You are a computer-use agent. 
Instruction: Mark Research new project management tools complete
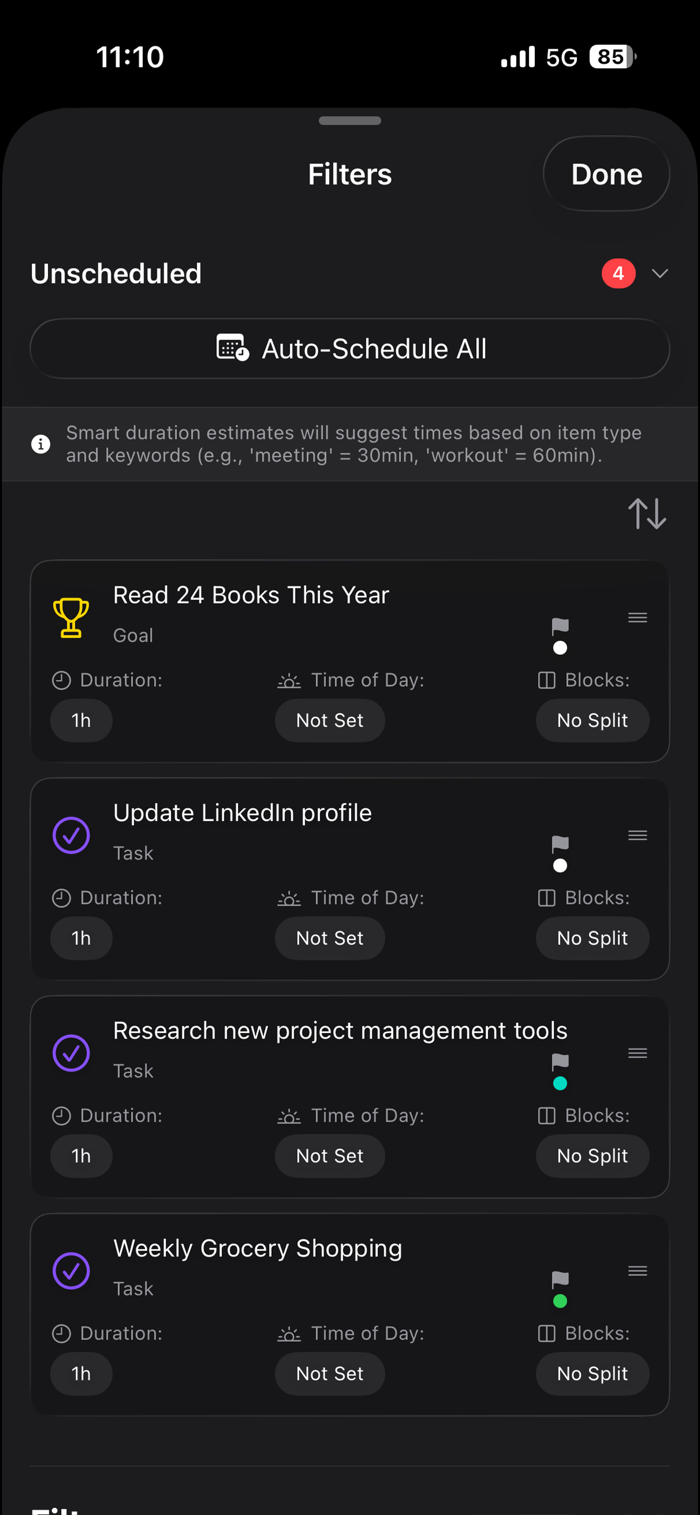[71, 1053]
